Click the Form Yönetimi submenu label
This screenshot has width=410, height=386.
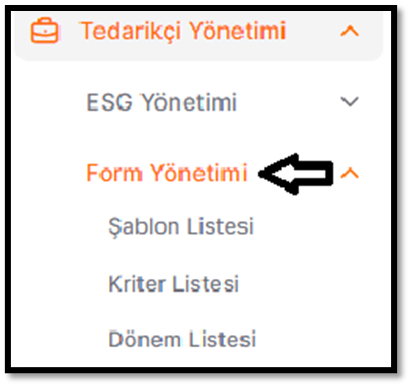tap(167, 173)
